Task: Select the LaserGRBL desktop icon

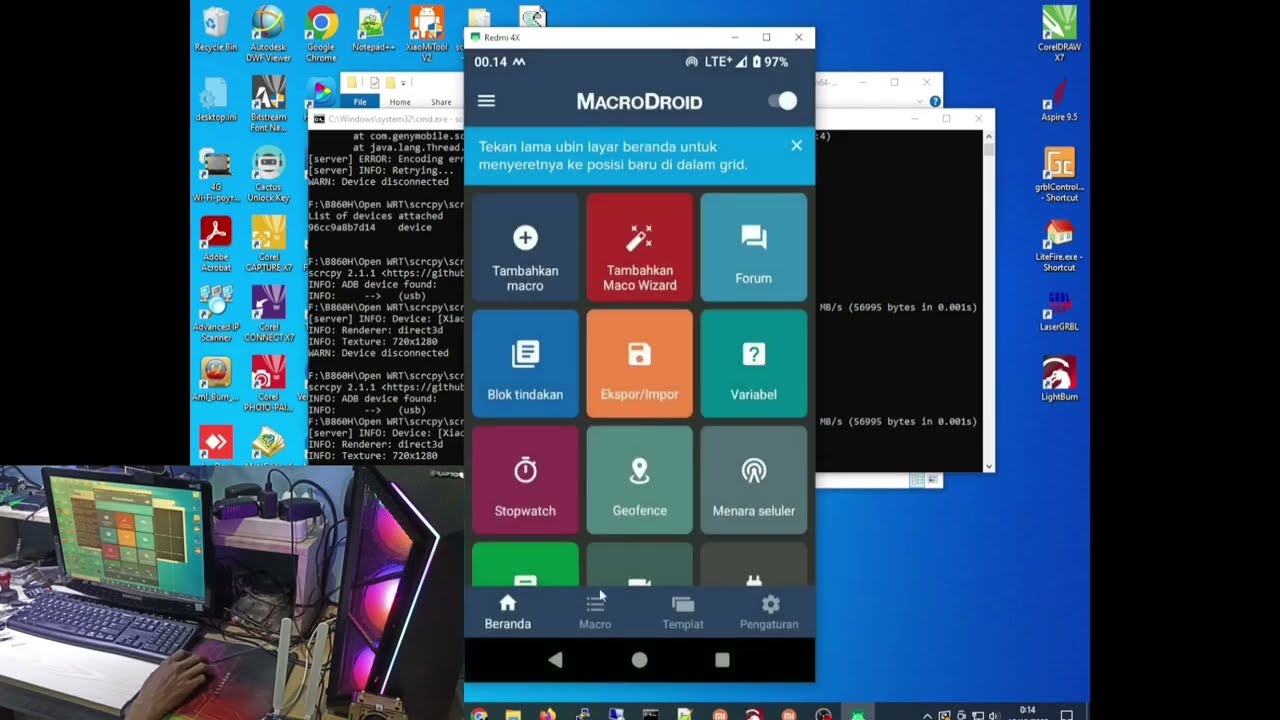Action: [1059, 311]
